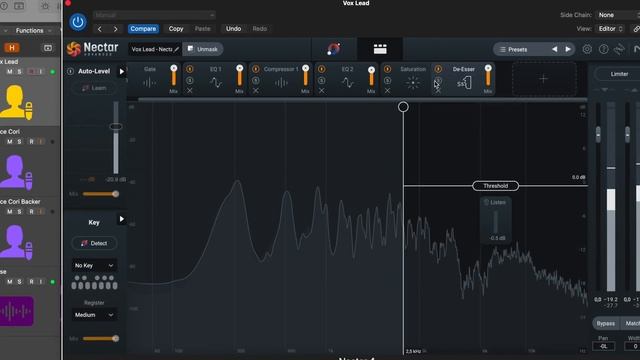Solo the Compressor 1 module
The image size is (640, 360).
point(256,80)
